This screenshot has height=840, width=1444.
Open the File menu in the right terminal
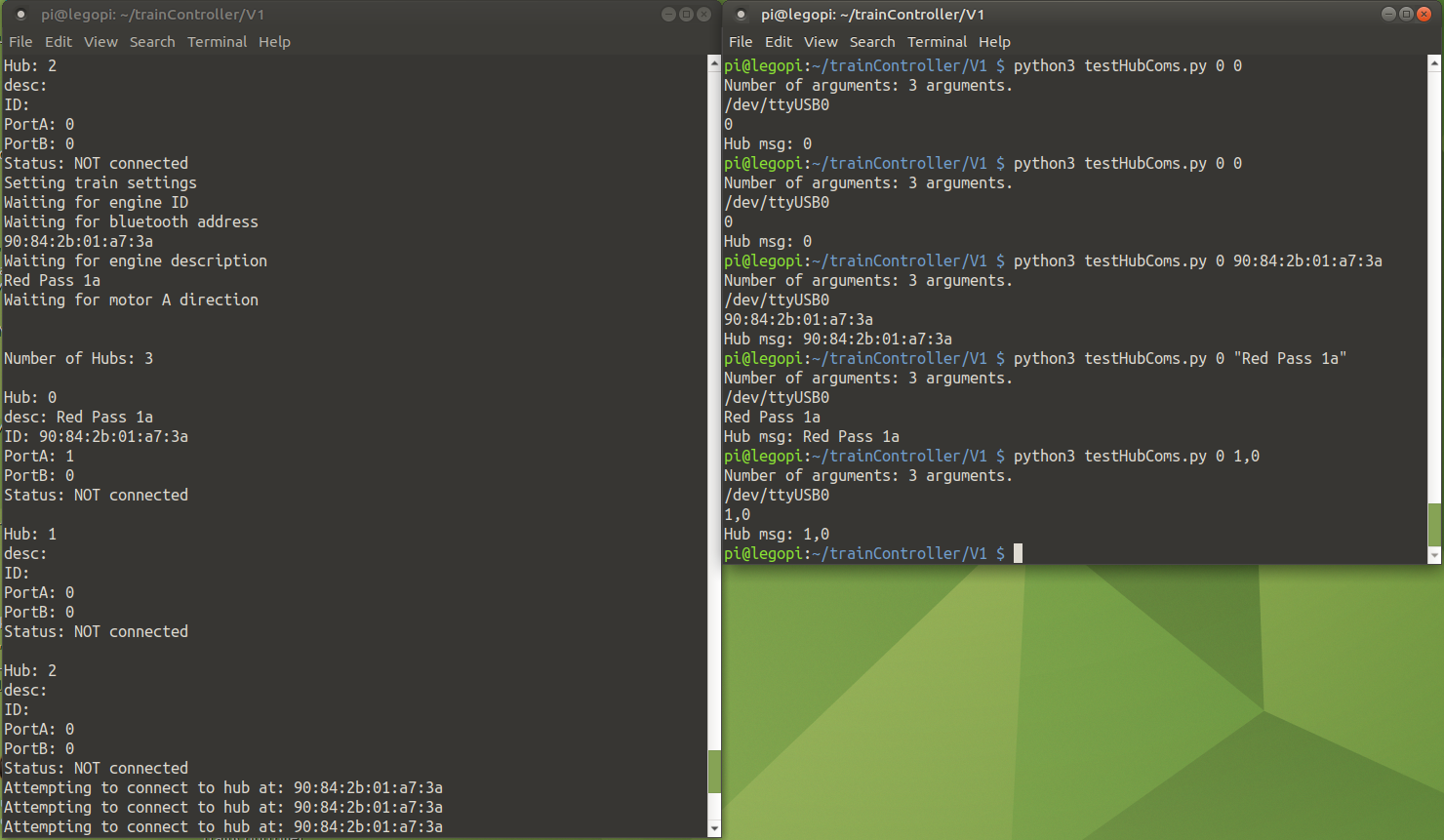(741, 42)
